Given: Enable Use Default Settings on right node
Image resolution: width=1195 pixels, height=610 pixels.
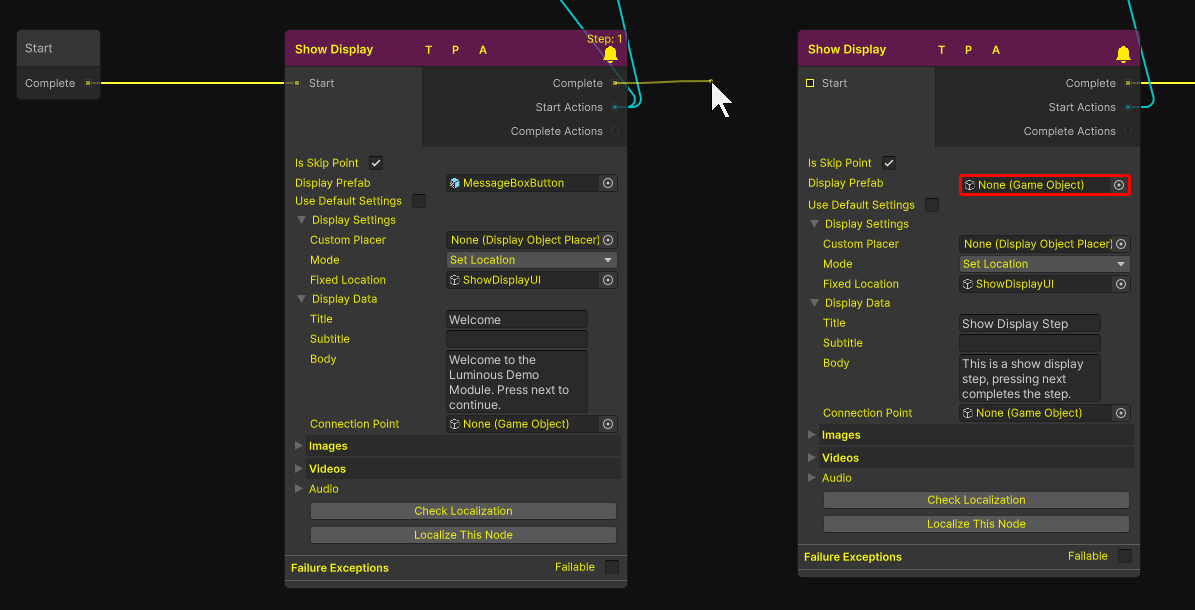Looking at the screenshot, I should 932,205.
